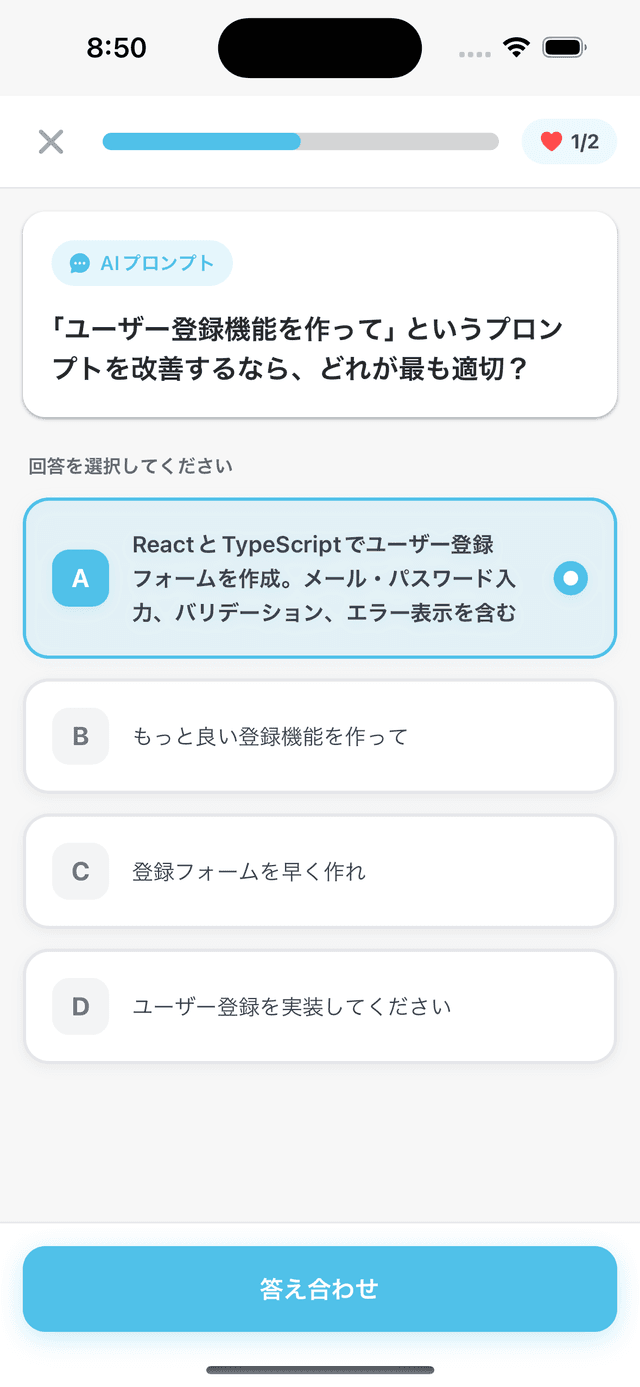Image resolution: width=640 pixels, height=1387 pixels.
Task: Click the X to exit the quiz
Action: pos(50,141)
